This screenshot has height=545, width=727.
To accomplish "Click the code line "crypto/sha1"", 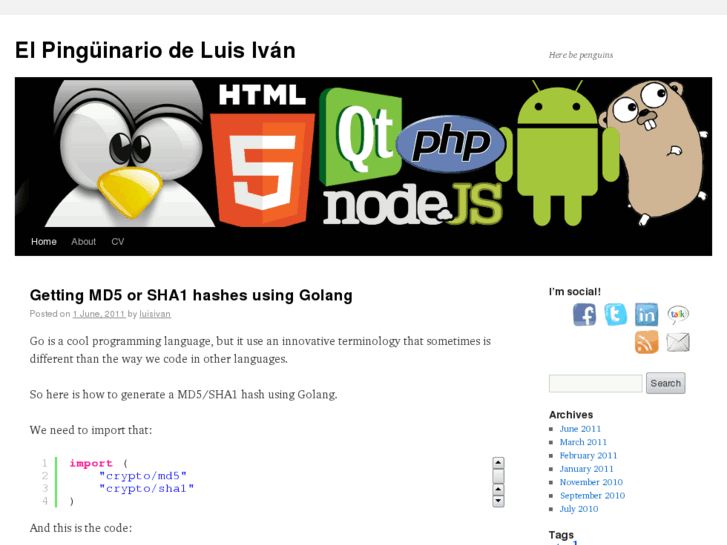I will click(x=147, y=488).
